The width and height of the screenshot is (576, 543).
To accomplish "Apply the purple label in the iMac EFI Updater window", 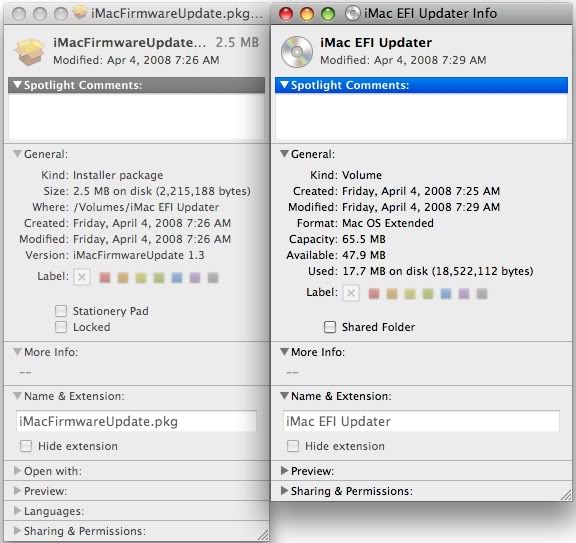I will (464, 294).
